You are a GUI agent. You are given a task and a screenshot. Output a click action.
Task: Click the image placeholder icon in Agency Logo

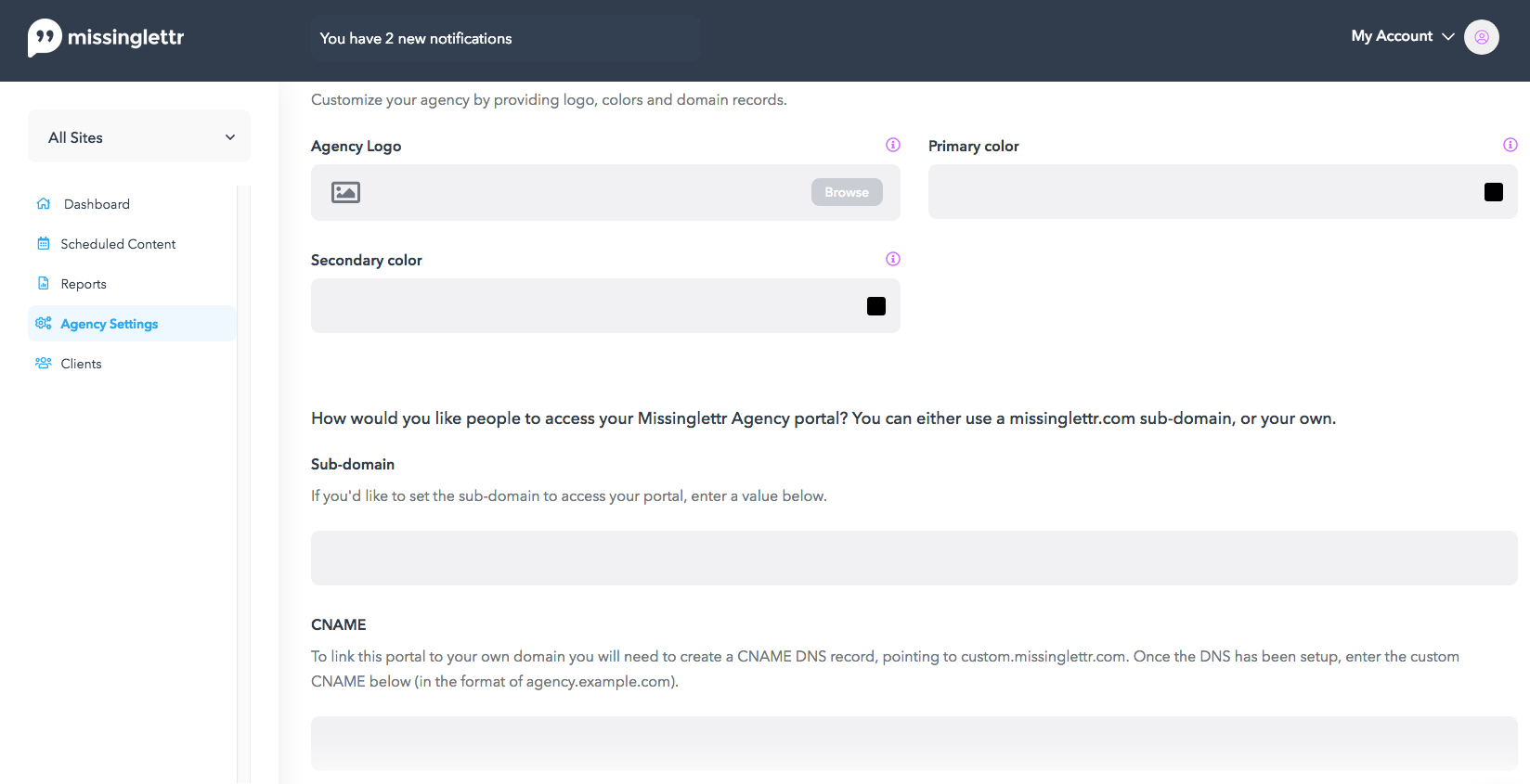345,192
